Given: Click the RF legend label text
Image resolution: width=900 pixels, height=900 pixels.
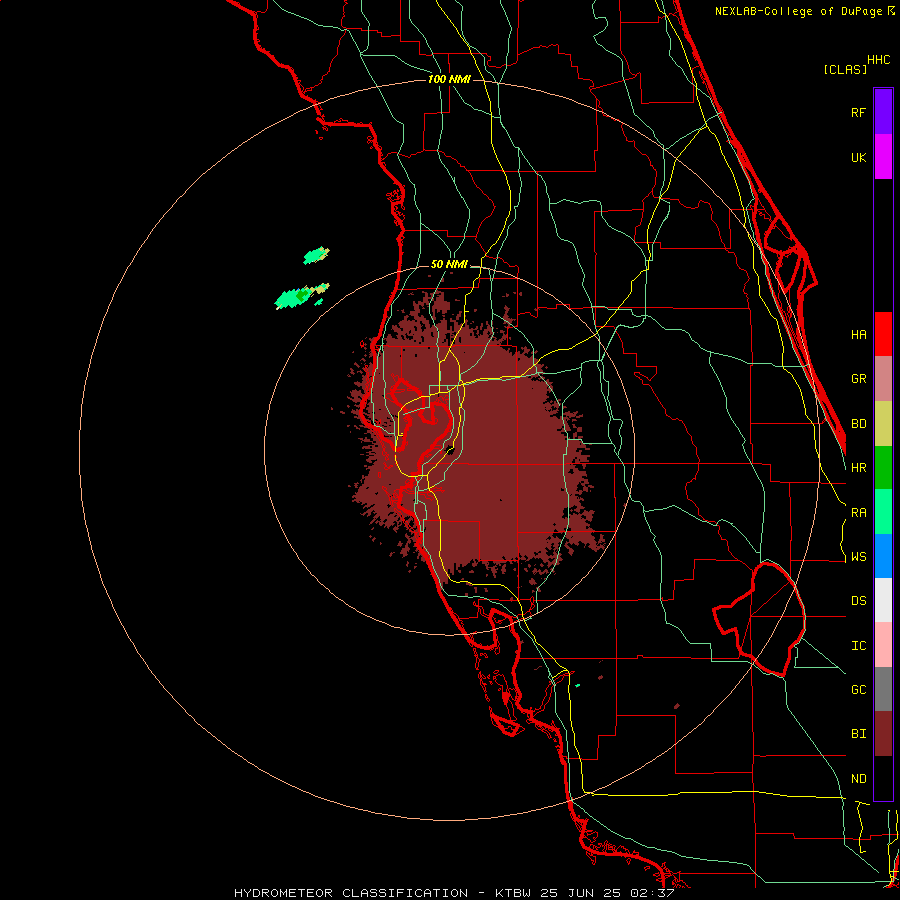Looking at the screenshot, I should [x=859, y=112].
